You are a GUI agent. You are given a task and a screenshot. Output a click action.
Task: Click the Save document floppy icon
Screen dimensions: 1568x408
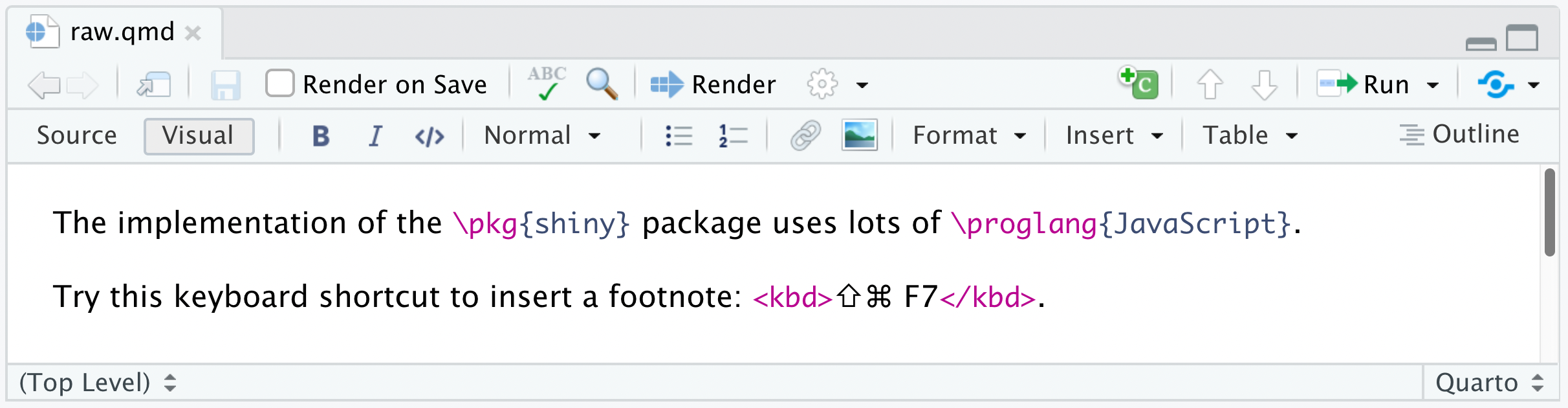tap(225, 85)
